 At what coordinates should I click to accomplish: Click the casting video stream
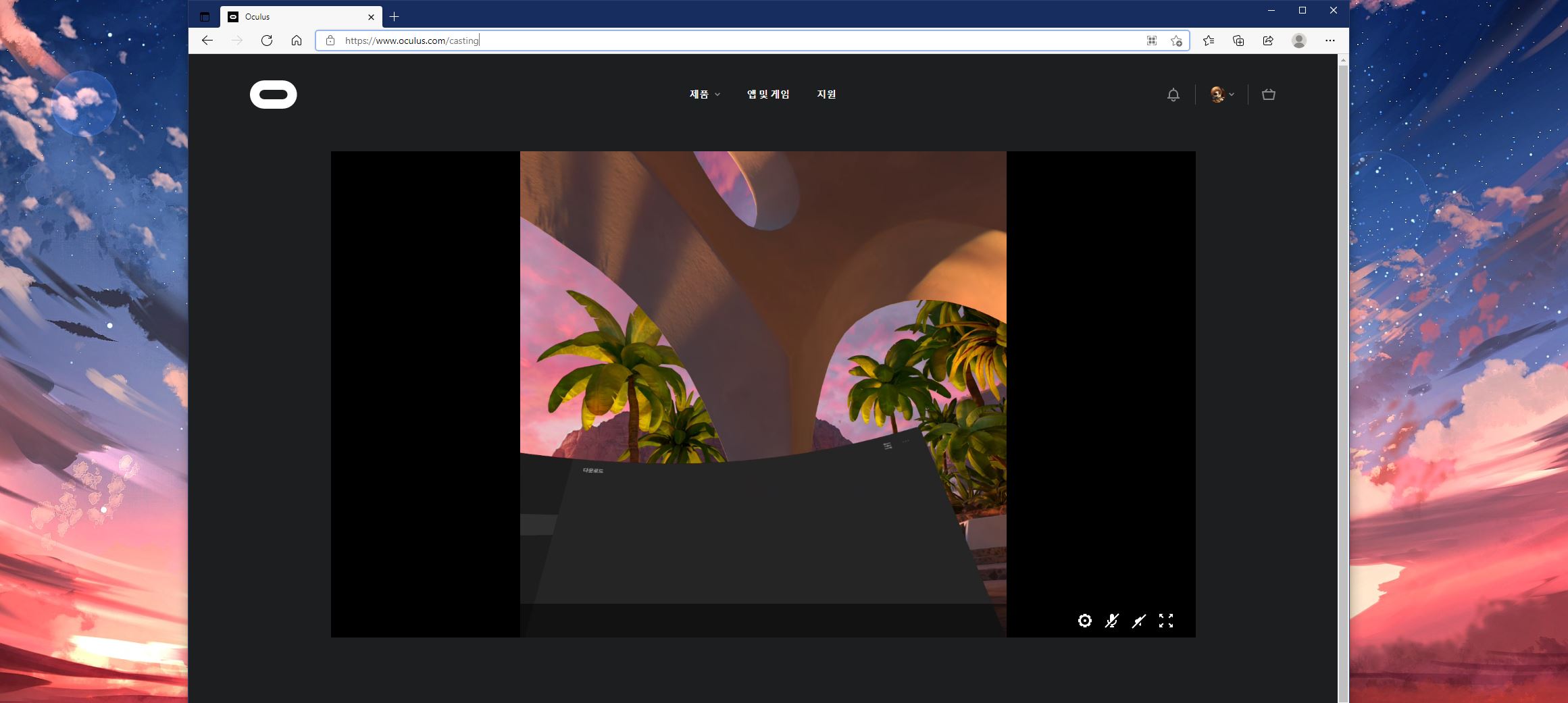click(763, 394)
